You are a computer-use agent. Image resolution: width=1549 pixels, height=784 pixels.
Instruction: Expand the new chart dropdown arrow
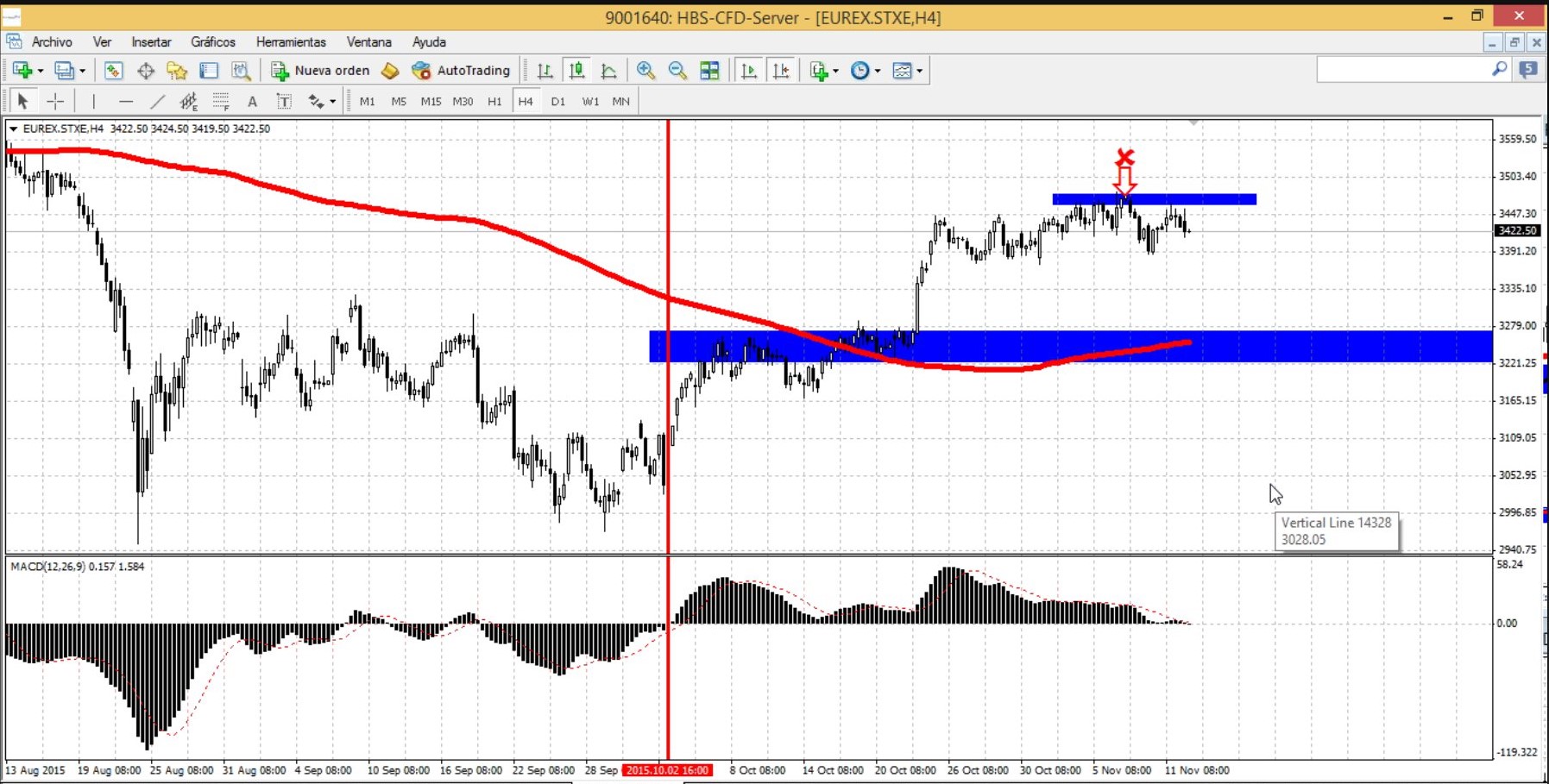pos(40,71)
